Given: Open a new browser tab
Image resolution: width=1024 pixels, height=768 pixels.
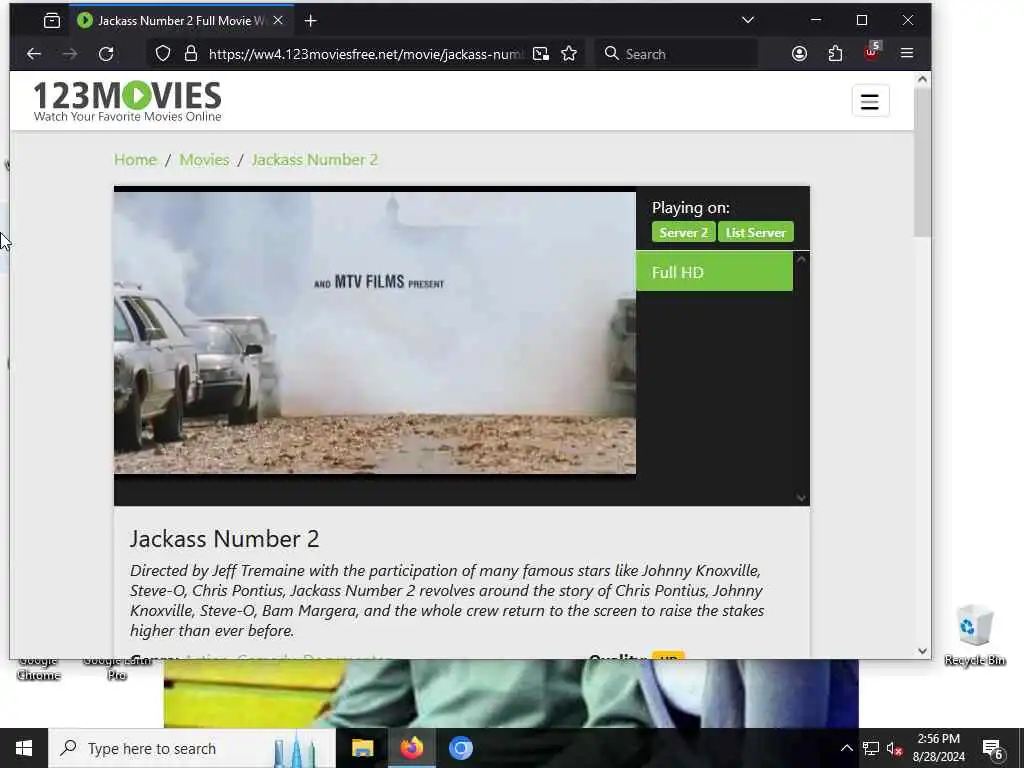Looking at the screenshot, I should [311, 21].
